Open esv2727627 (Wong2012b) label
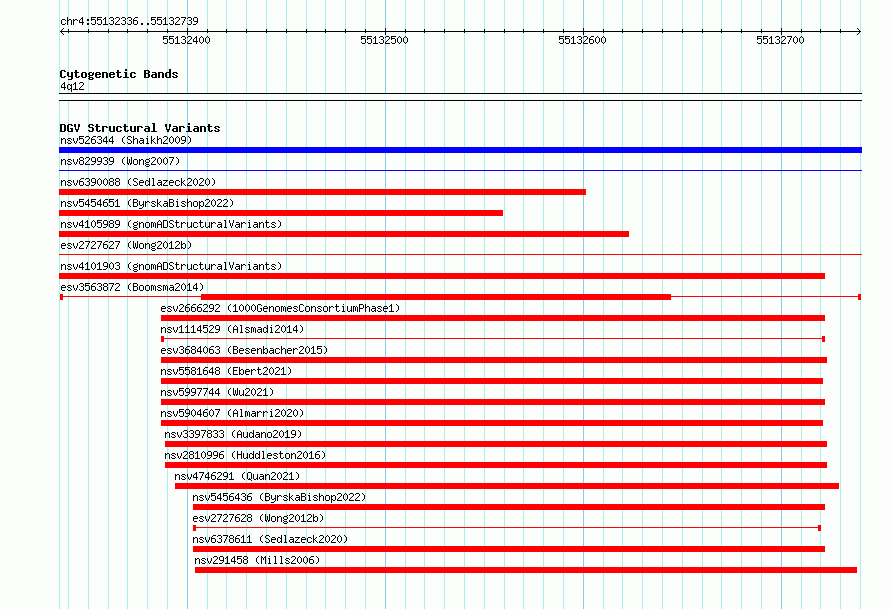The width and height of the screenshot is (890, 609). point(126,245)
